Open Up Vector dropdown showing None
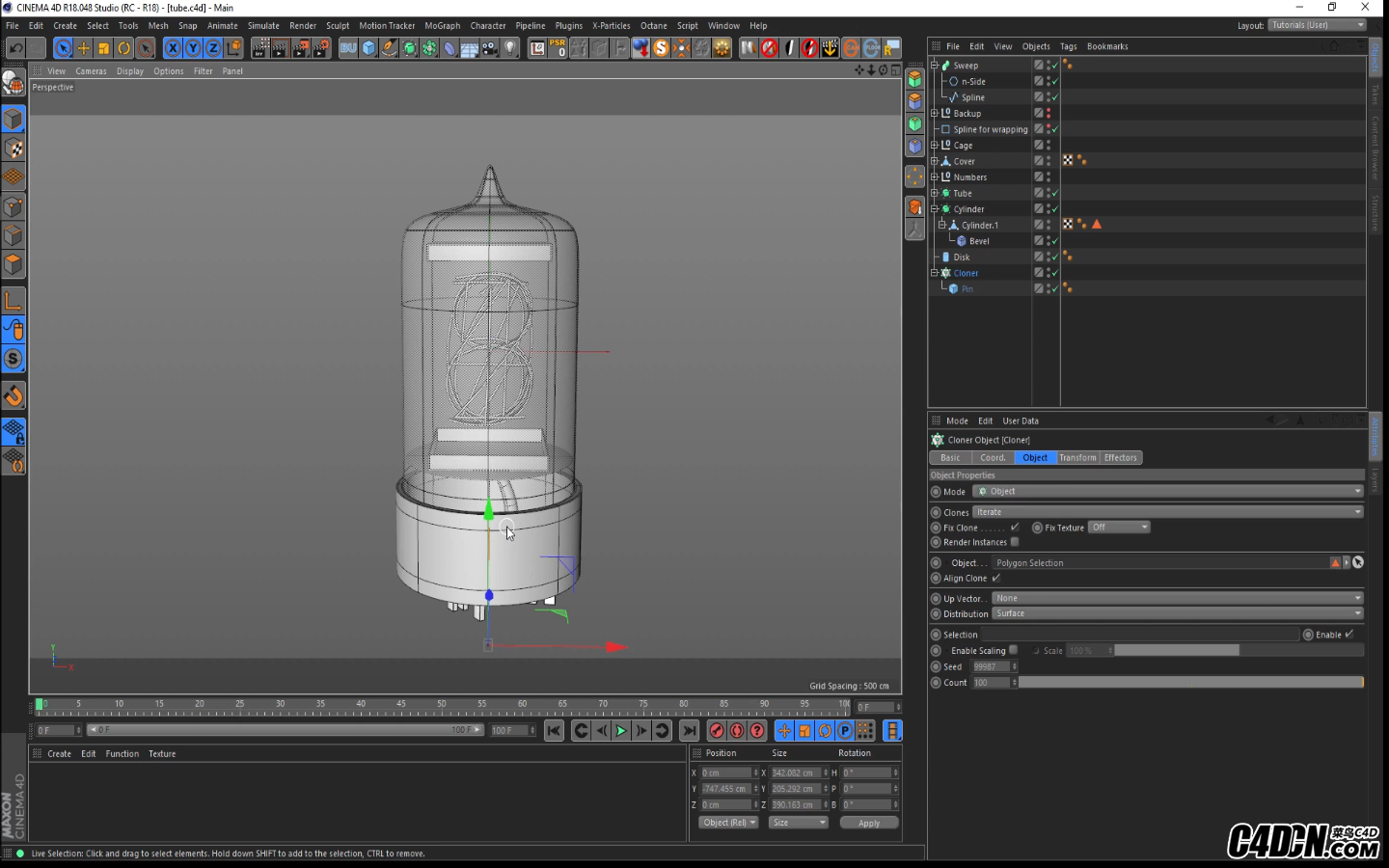This screenshot has width=1389, height=868. pos(1178,598)
